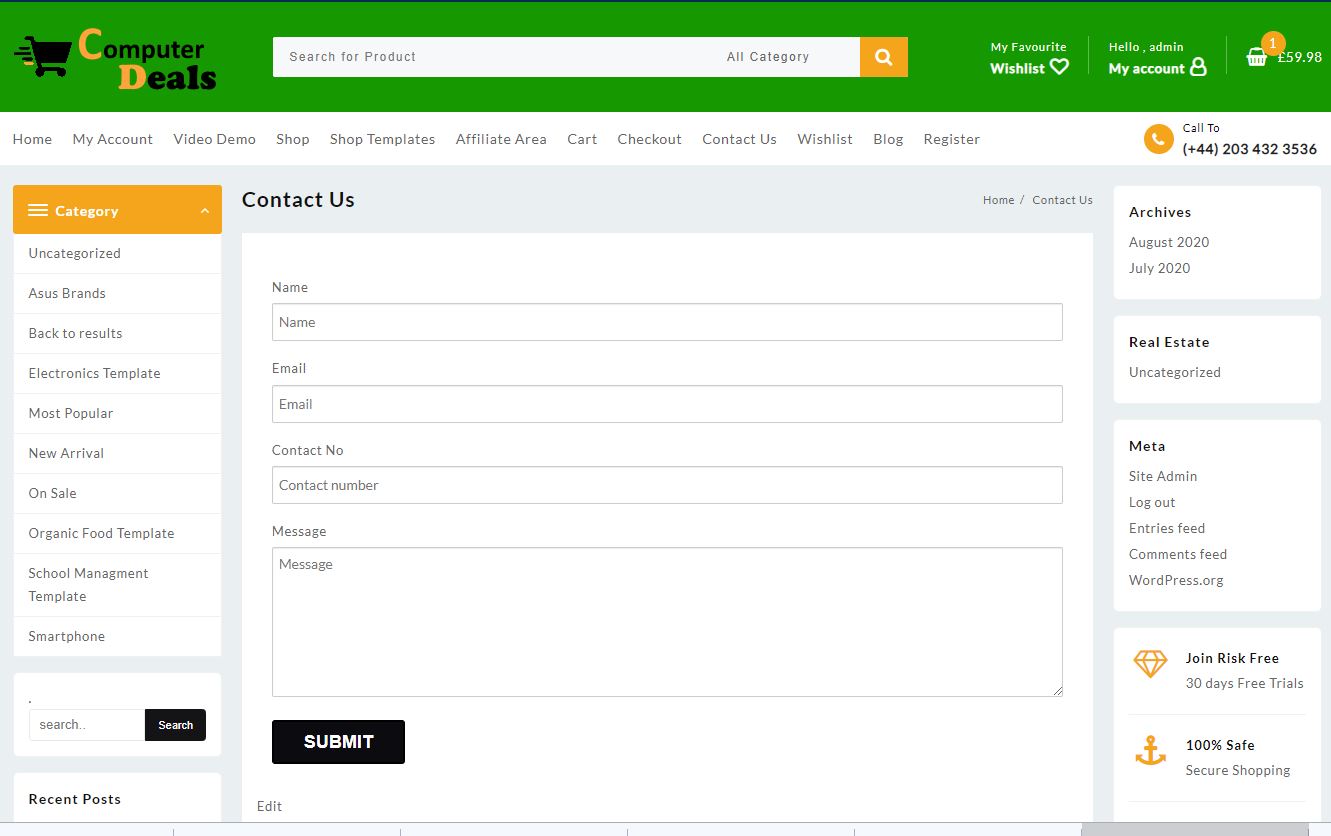This screenshot has height=836, width=1331.
Task: Click into the Email input field
Action: (666, 404)
